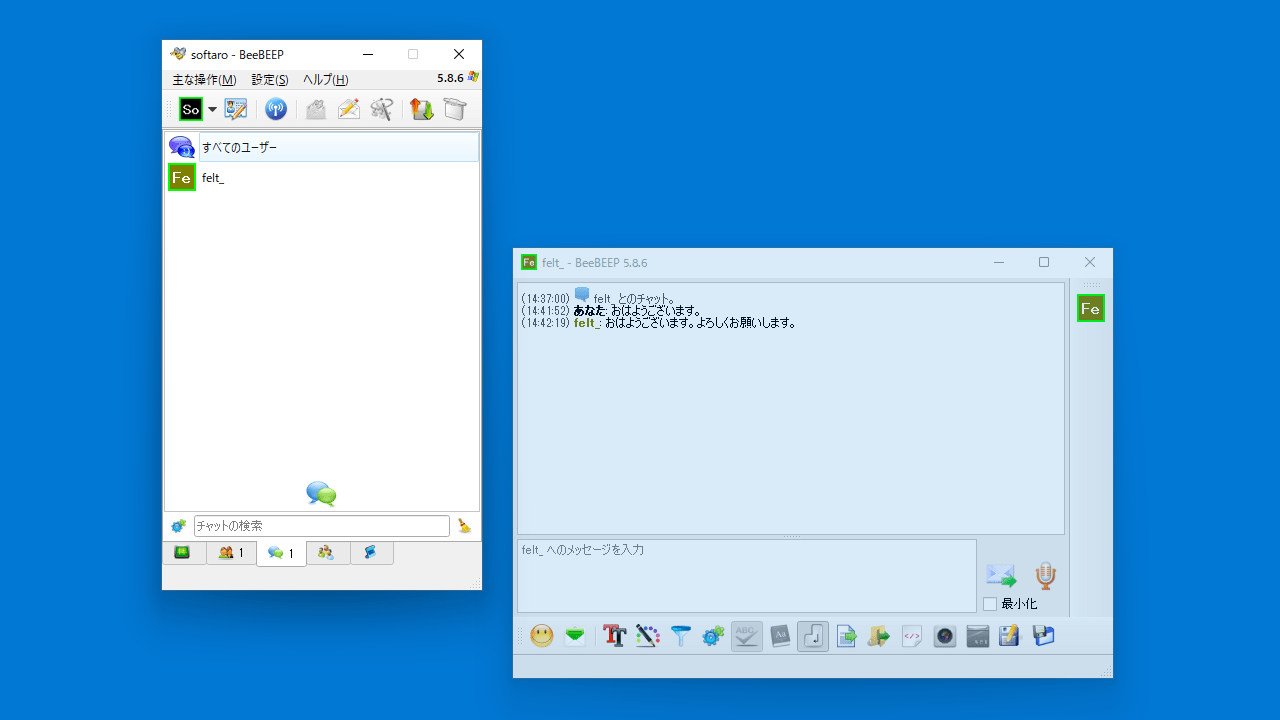Screen dimensions: 1280x720
Task: Switch to the blue scroll history tab
Action: (x=371, y=553)
